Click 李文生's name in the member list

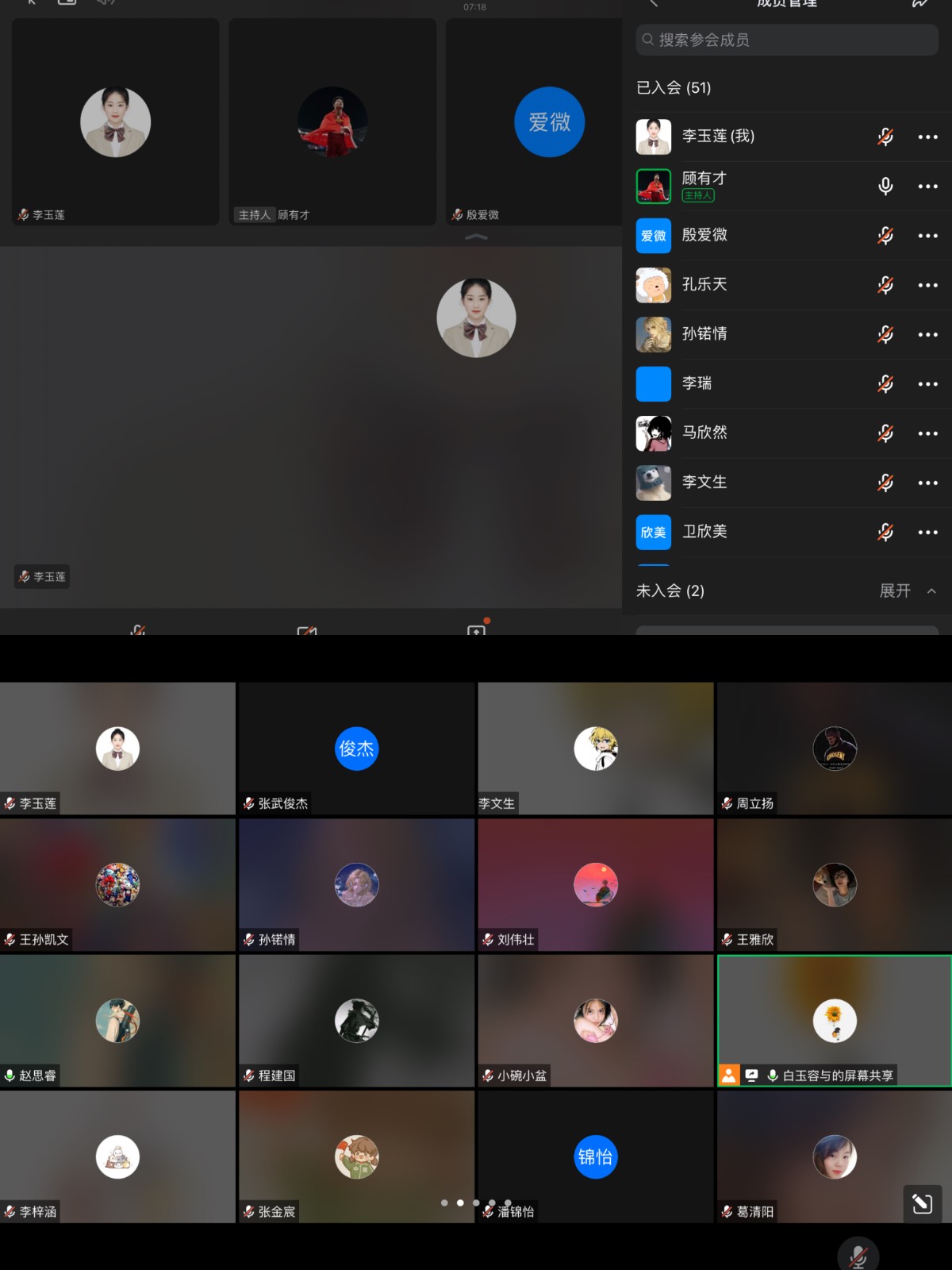(704, 482)
